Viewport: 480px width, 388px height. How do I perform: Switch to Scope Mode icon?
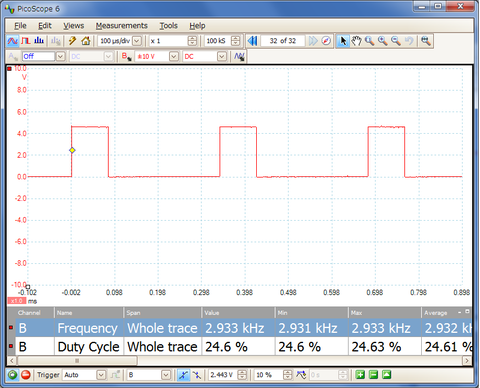pos(12,41)
